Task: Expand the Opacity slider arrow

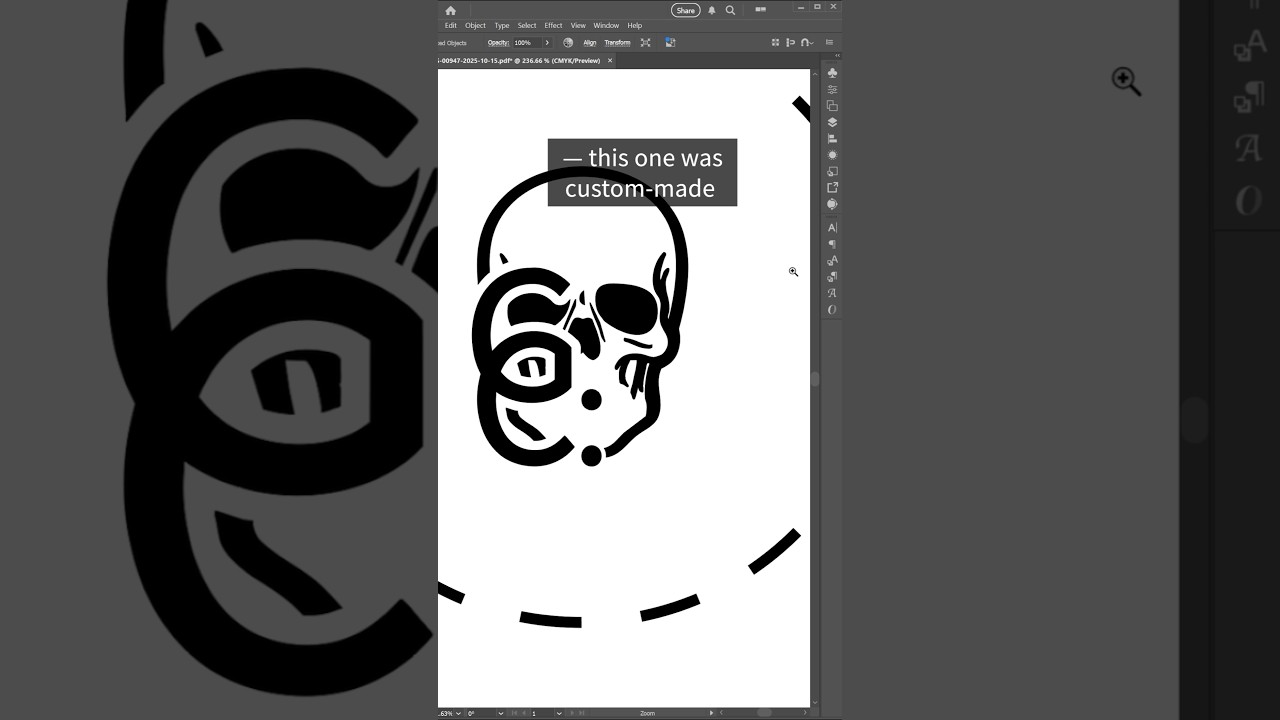Action: point(547,43)
